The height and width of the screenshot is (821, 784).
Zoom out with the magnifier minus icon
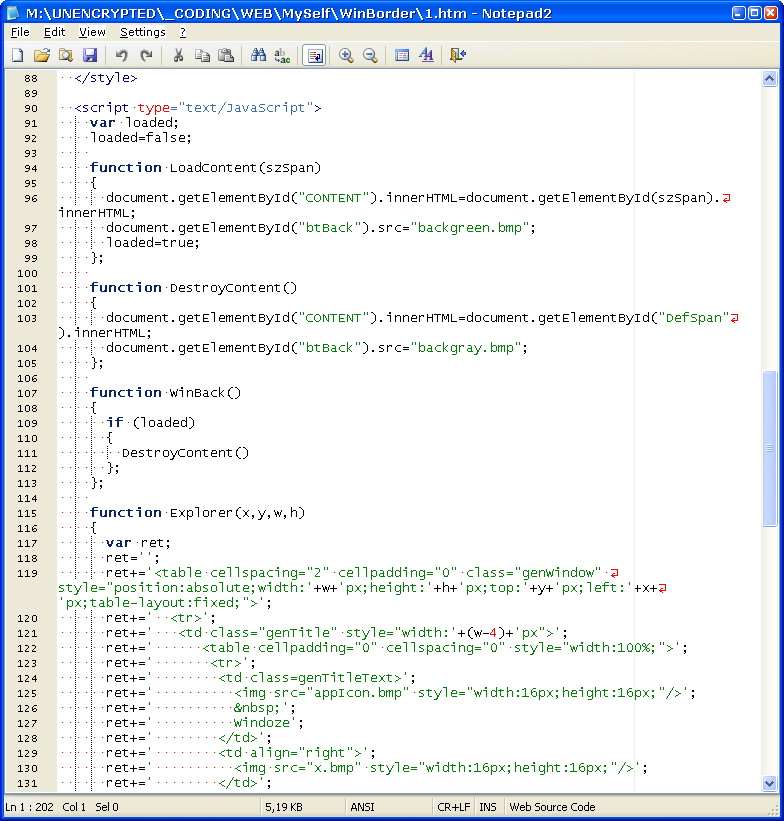coord(370,55)
